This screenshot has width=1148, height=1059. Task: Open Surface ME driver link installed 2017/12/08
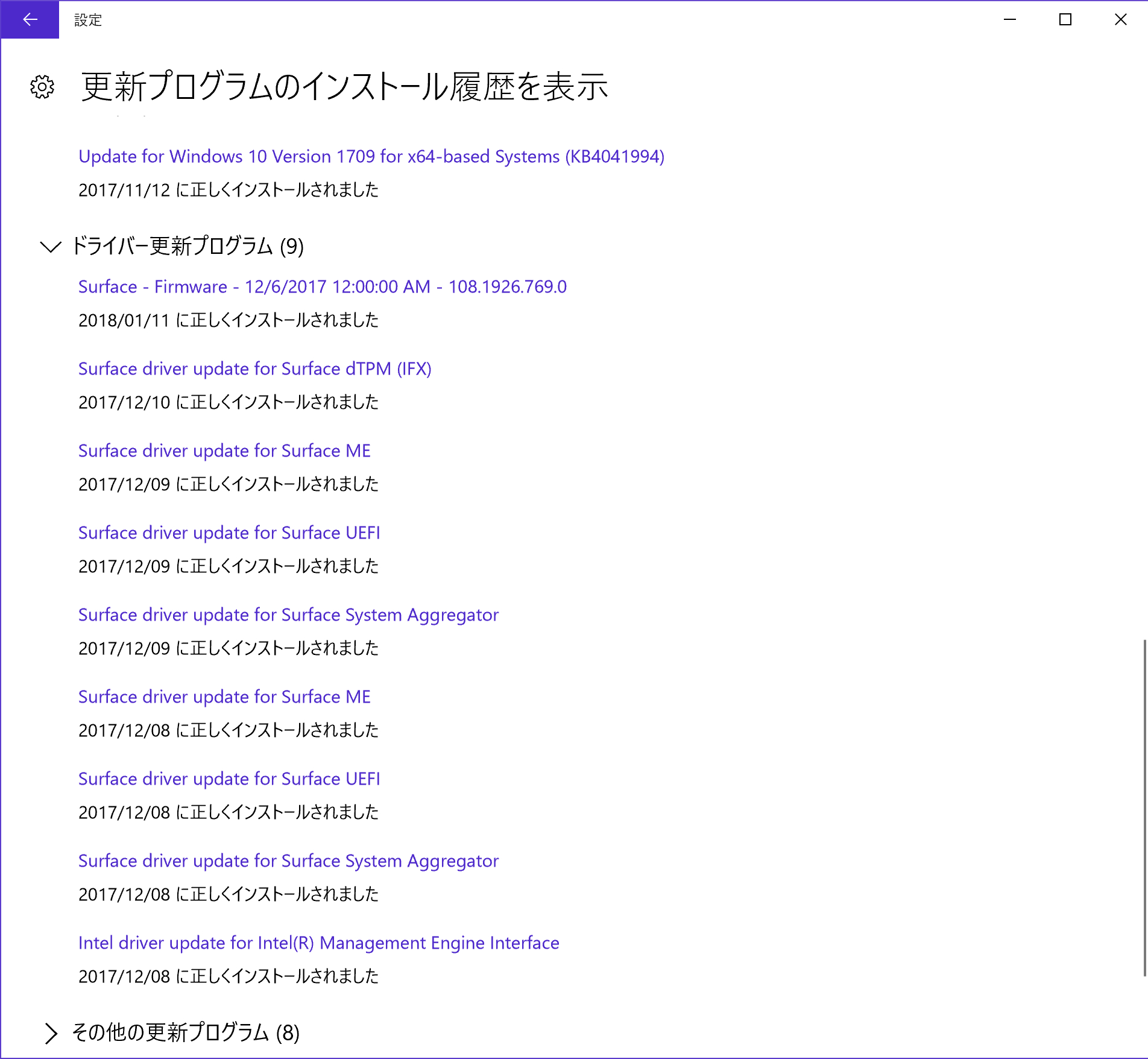click(x=224, y=697)
